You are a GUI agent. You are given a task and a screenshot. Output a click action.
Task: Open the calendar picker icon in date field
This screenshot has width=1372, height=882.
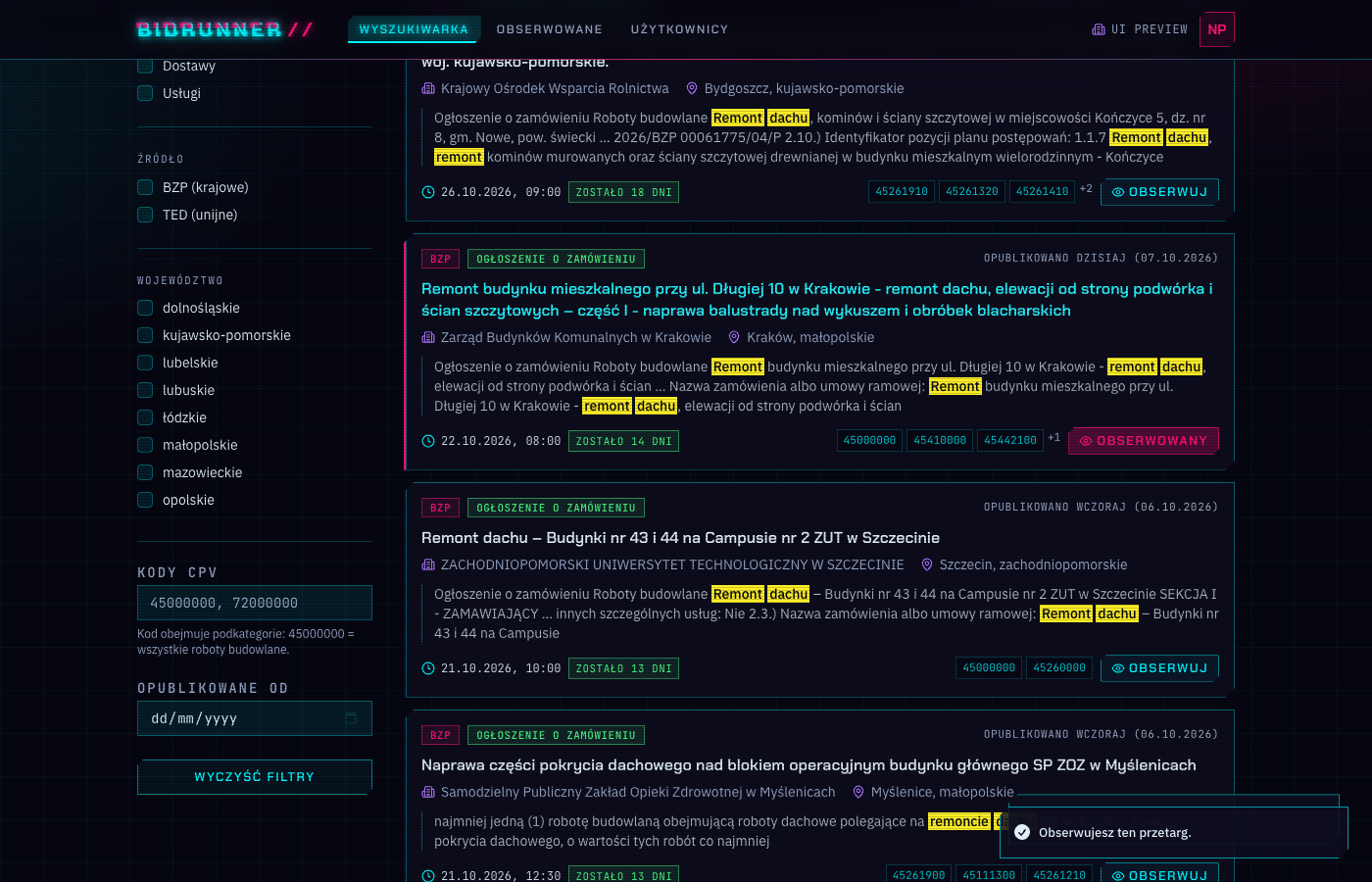[x=351, y=718]
